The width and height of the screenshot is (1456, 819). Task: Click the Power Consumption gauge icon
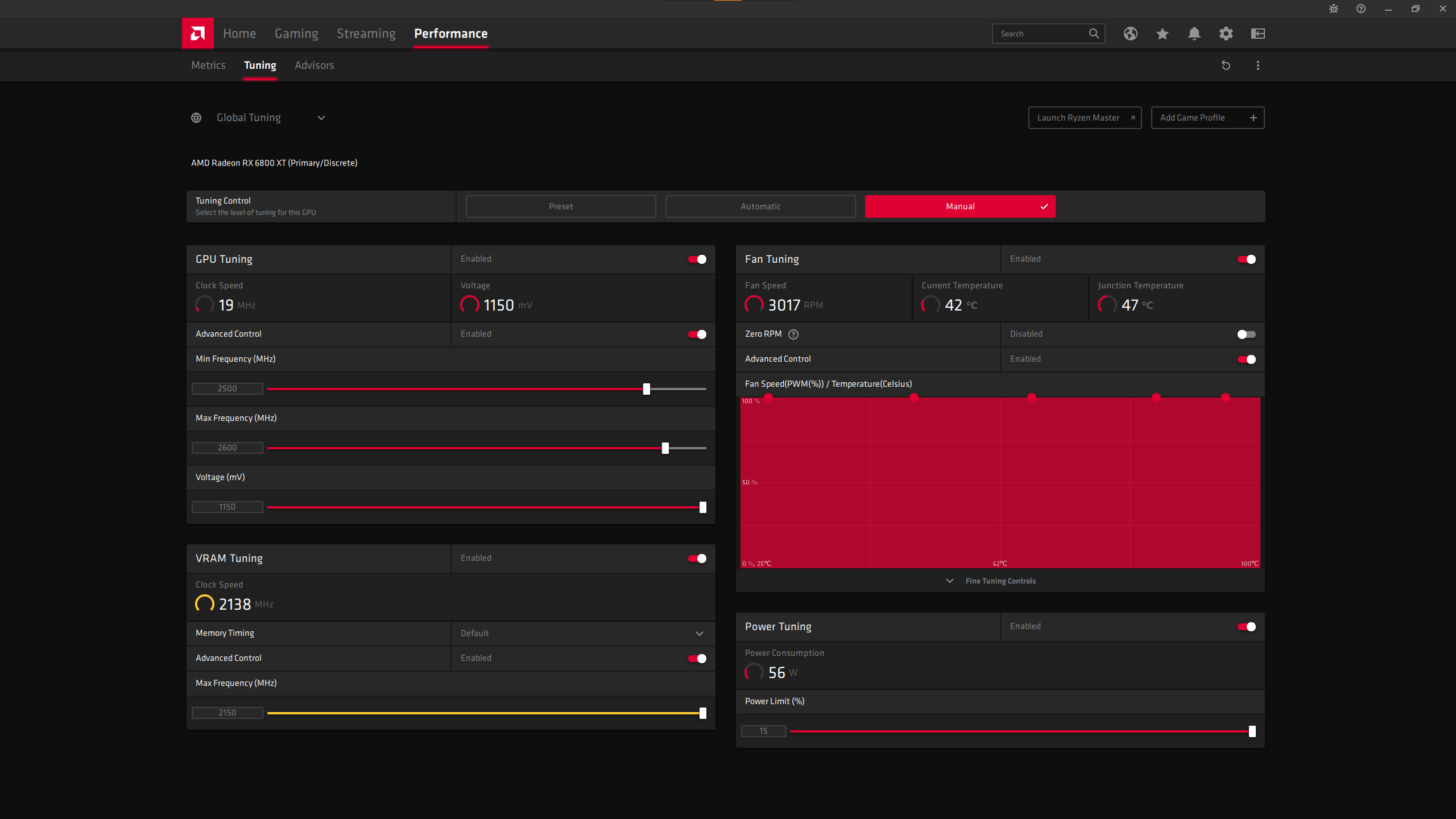754,672
